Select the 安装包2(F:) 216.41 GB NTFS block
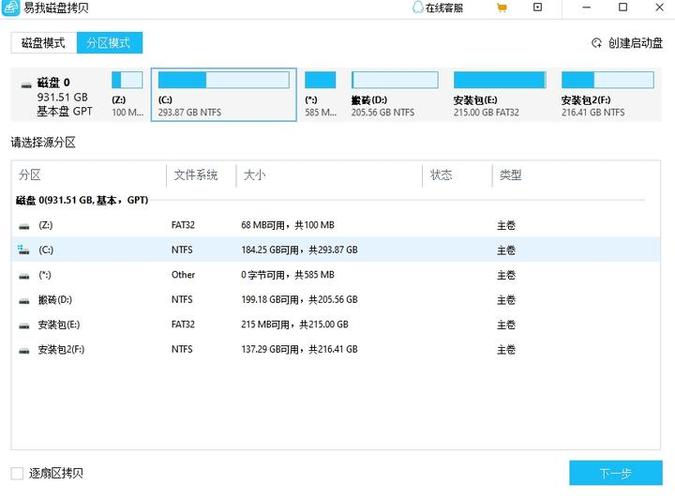 tap(607, 94)
